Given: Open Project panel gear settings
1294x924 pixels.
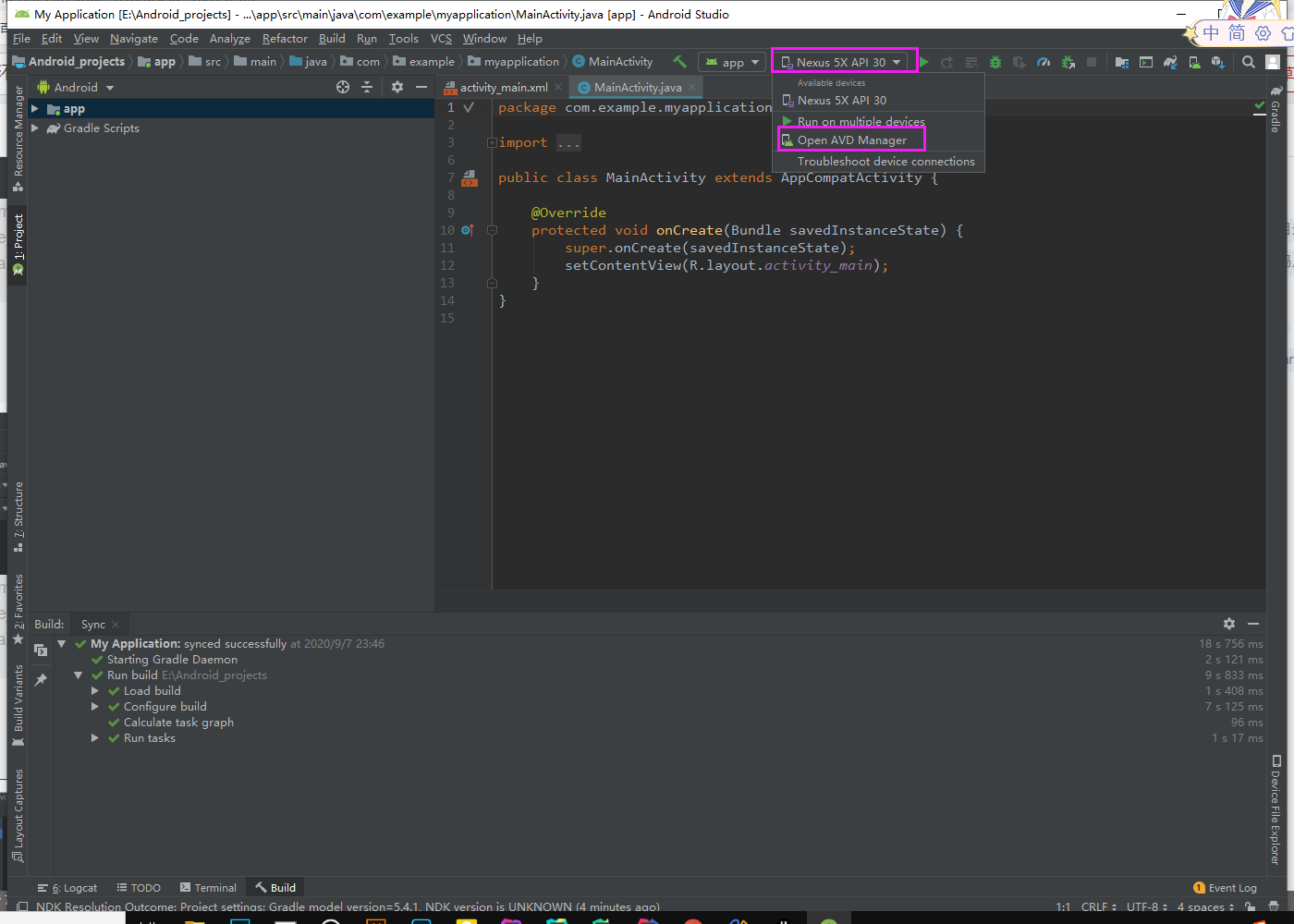Looking at the screenshot, I should [x=397, y=87].
